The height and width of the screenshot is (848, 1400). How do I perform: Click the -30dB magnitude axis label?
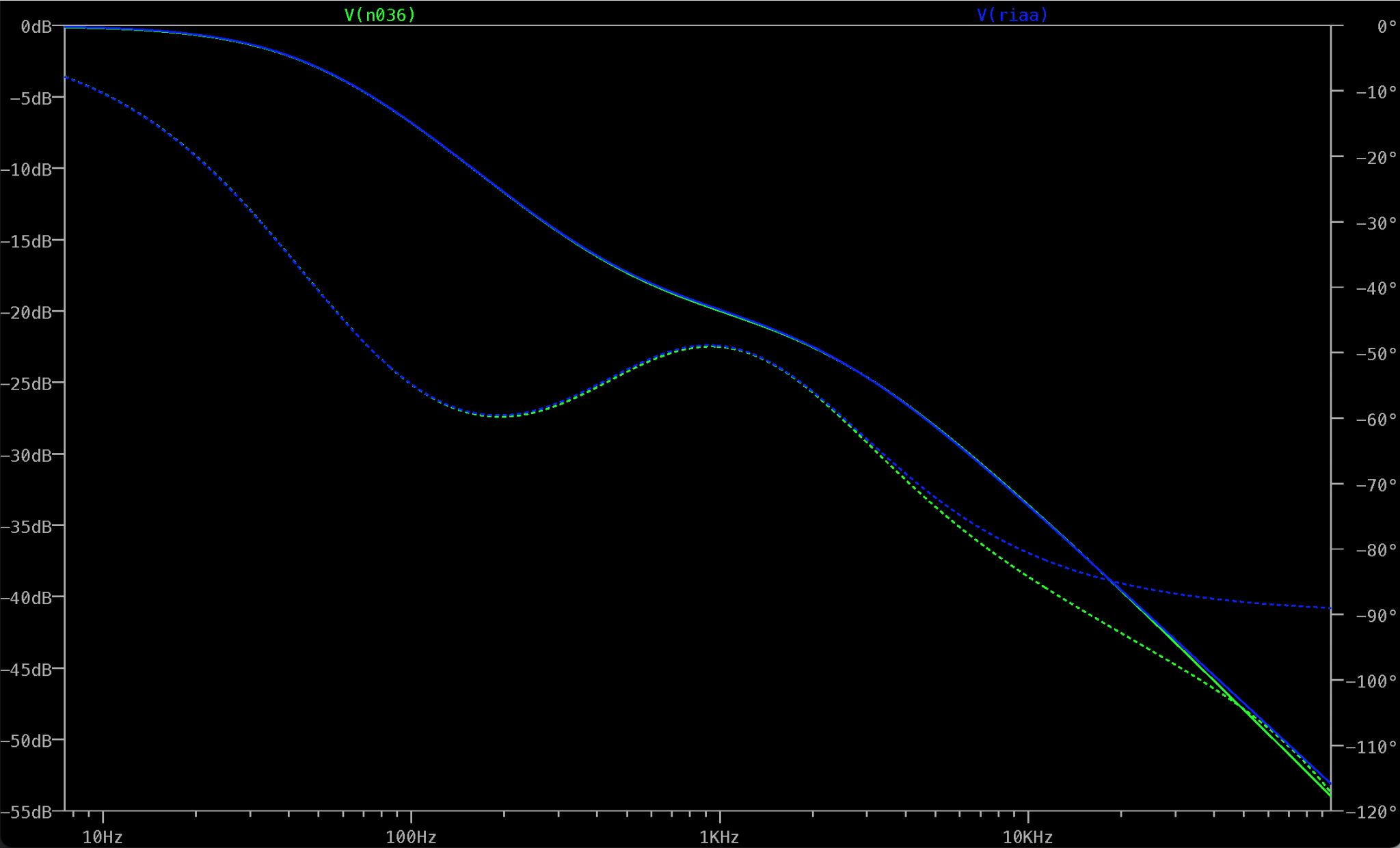pyautogui.click(x=26, y=455)
